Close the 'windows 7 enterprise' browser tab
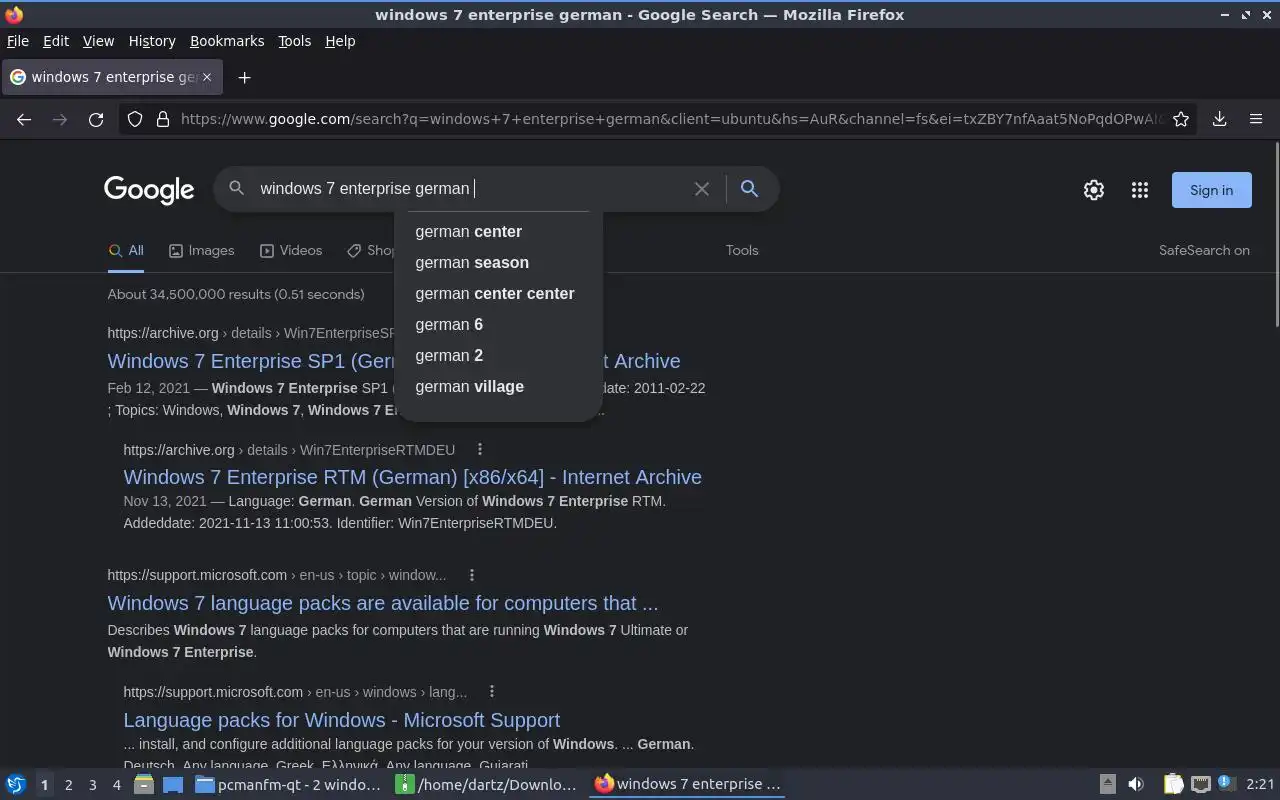This screenshot has width=1280, height=800. [x=207, y=77]
